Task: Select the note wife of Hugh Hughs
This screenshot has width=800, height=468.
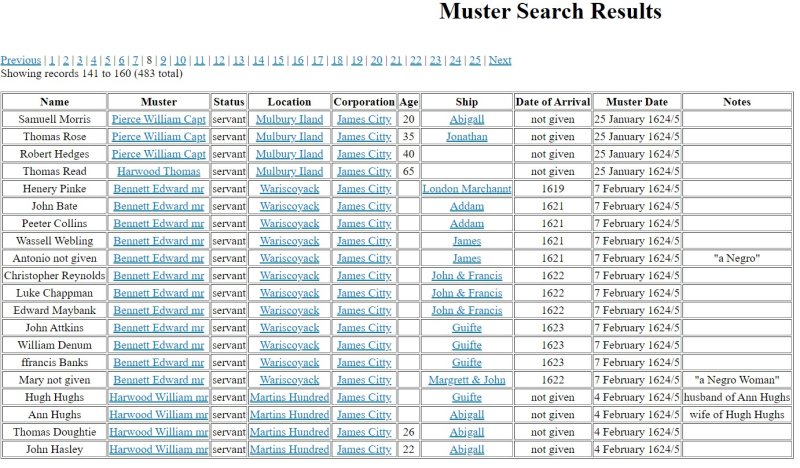Action: point(737,414)
